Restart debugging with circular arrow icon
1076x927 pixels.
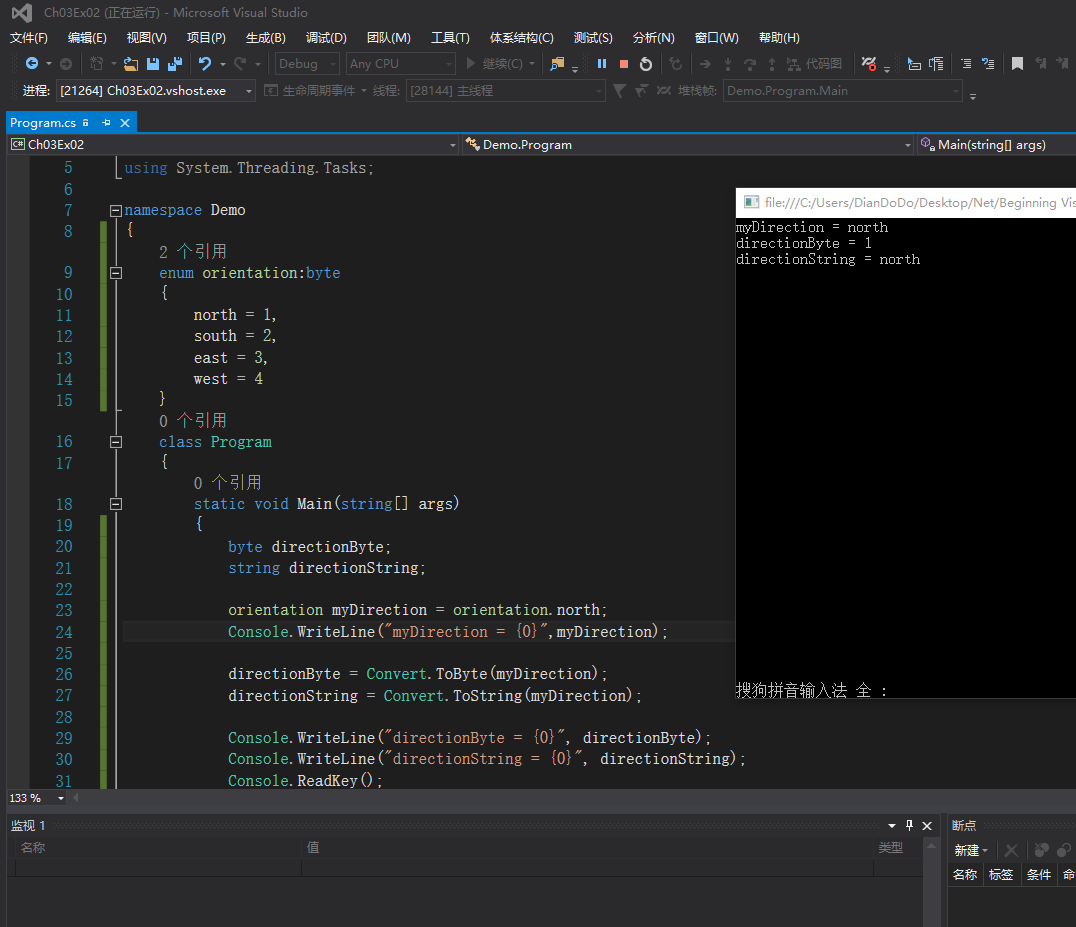646,64
